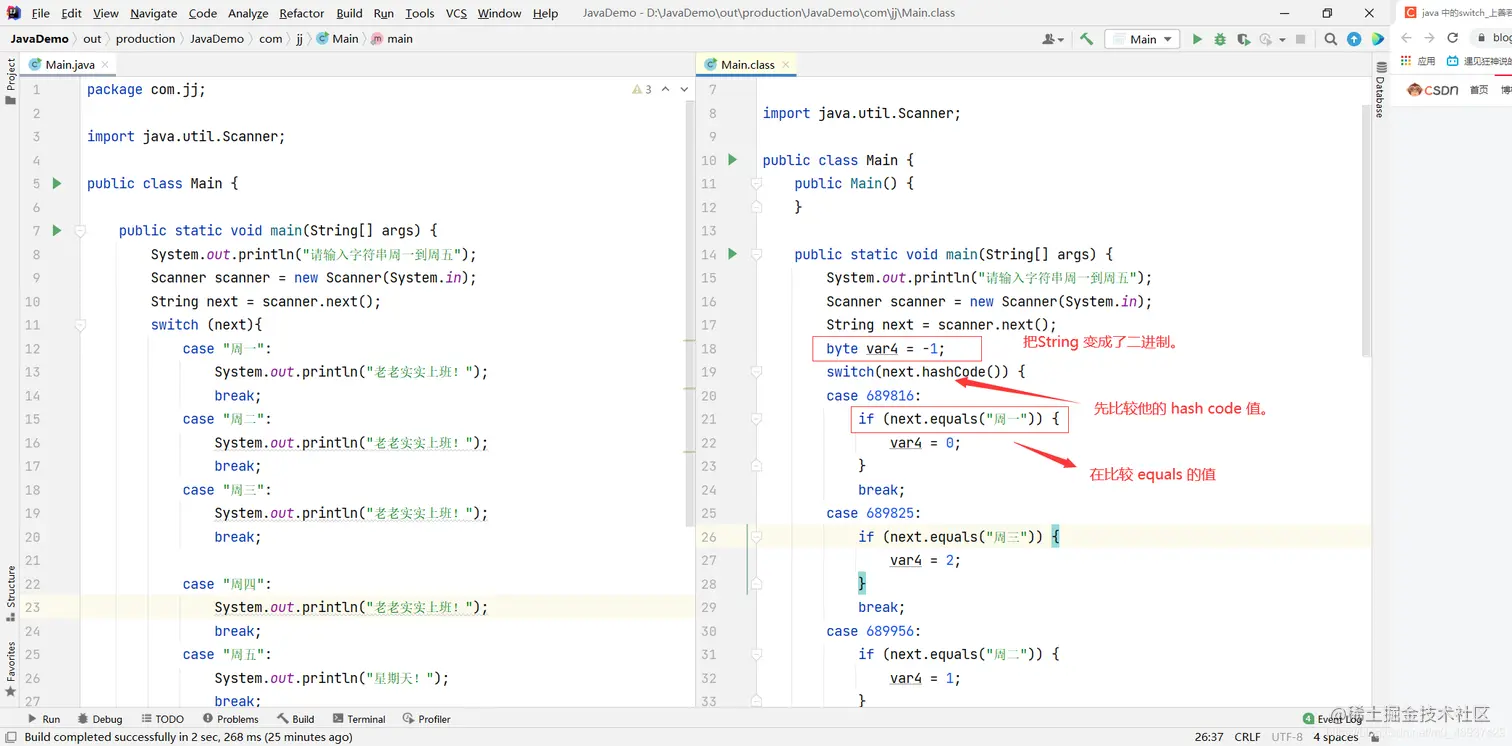1512x746 pixels.
Task: Go to next highlighted error arrow
Action: [685, 89]
